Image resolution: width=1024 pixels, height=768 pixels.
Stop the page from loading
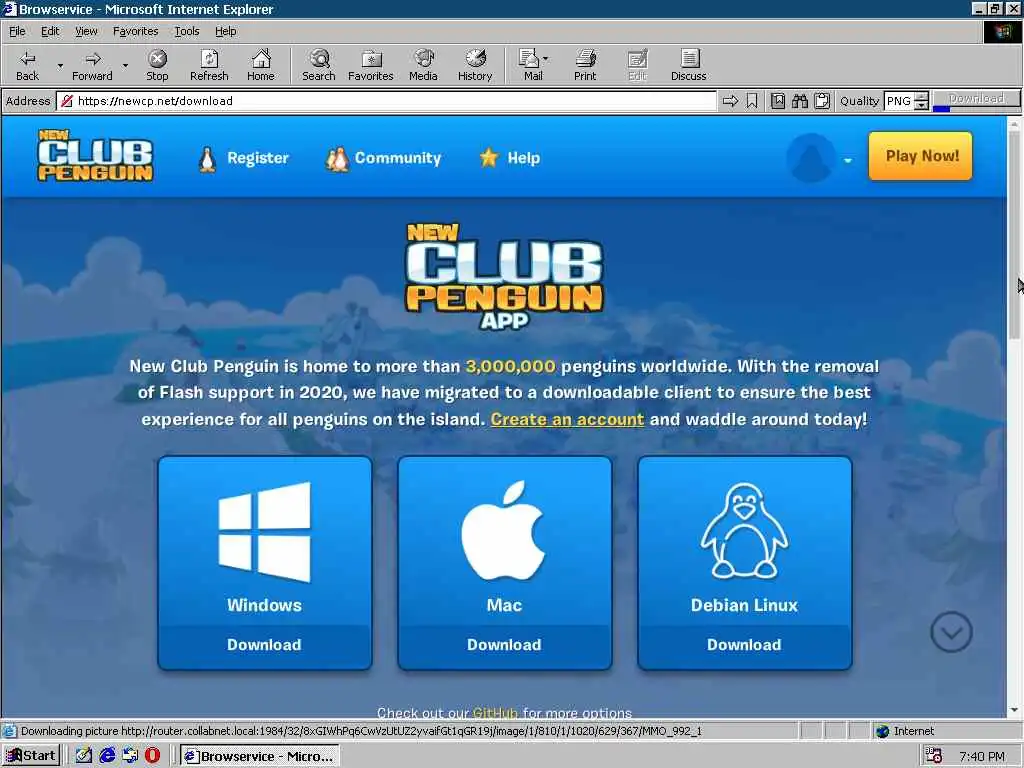point(157,65)
